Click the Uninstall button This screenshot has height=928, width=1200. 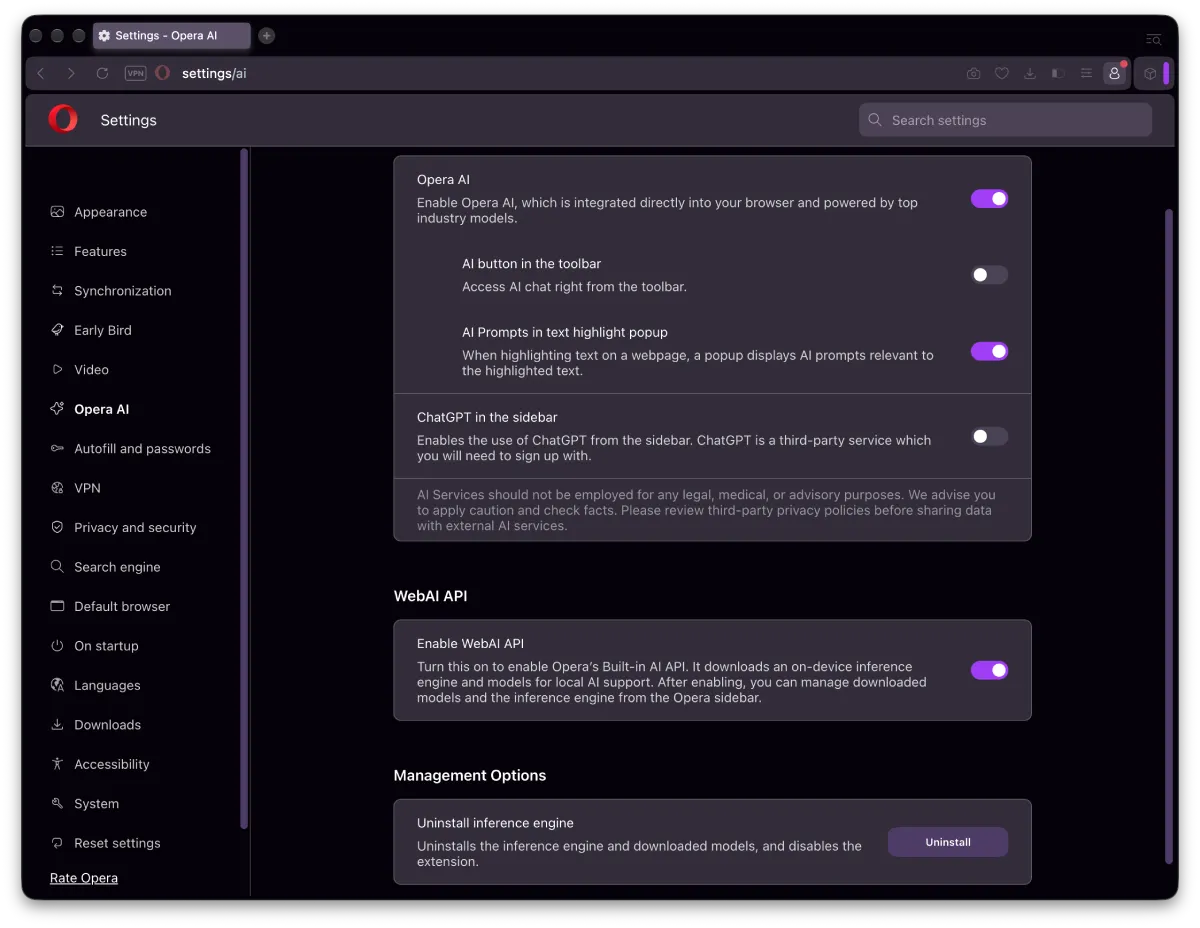(x=948, y=842)
